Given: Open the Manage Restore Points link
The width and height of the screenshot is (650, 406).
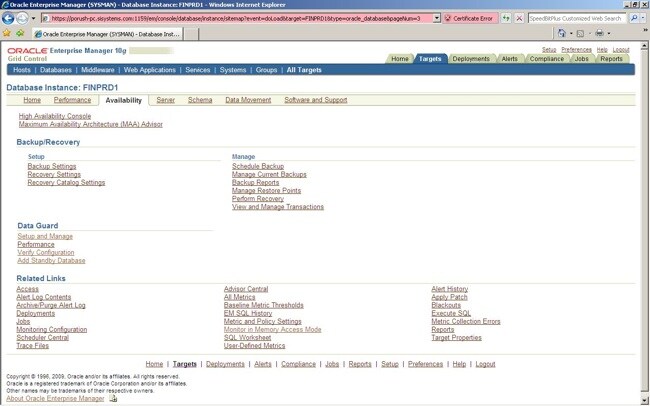Looking at the screenshot, I should [x=266, y=191].
